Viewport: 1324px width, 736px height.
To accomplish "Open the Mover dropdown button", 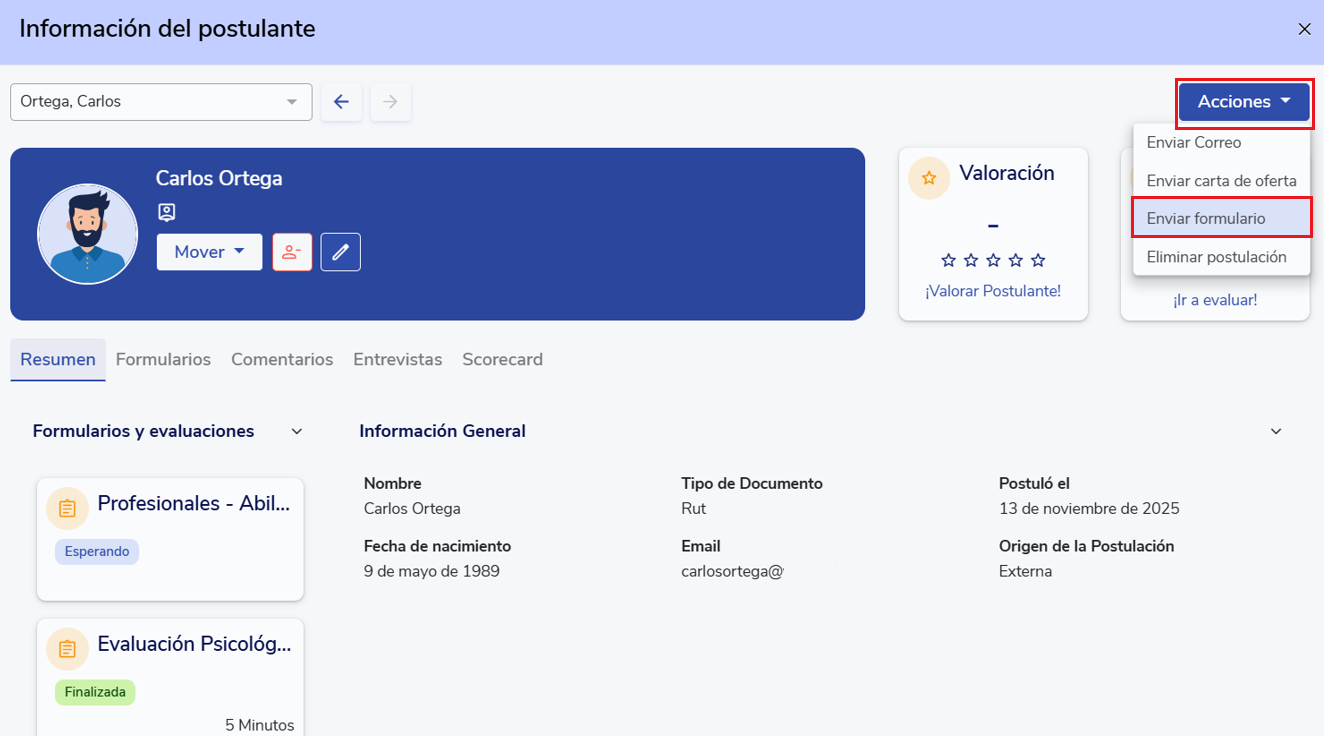I will (209, 252).
